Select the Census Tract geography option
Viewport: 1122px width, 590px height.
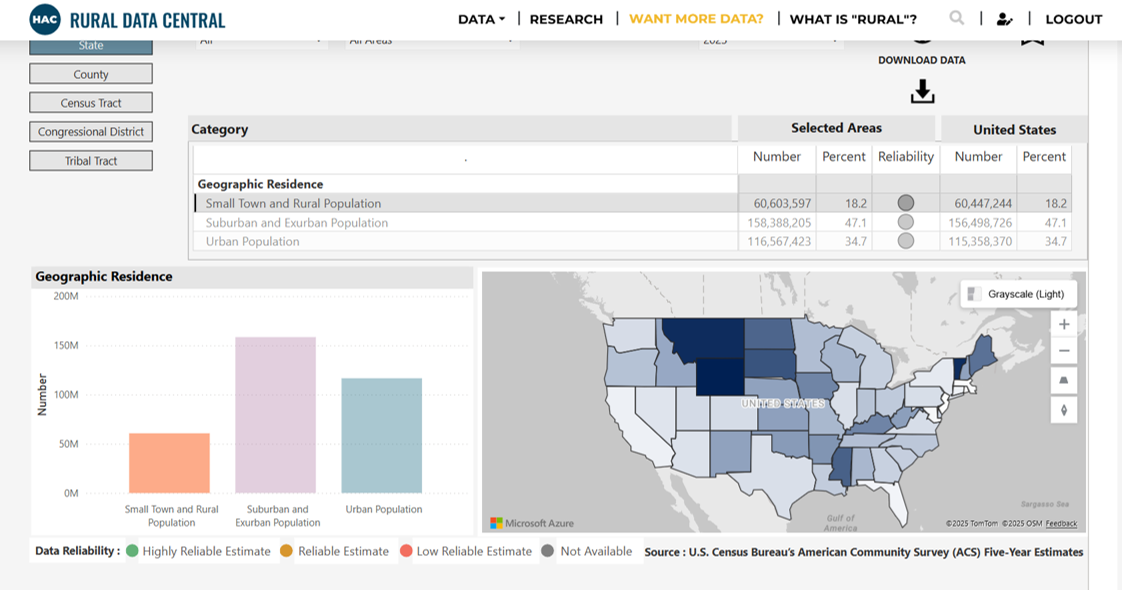click(91, 103)
